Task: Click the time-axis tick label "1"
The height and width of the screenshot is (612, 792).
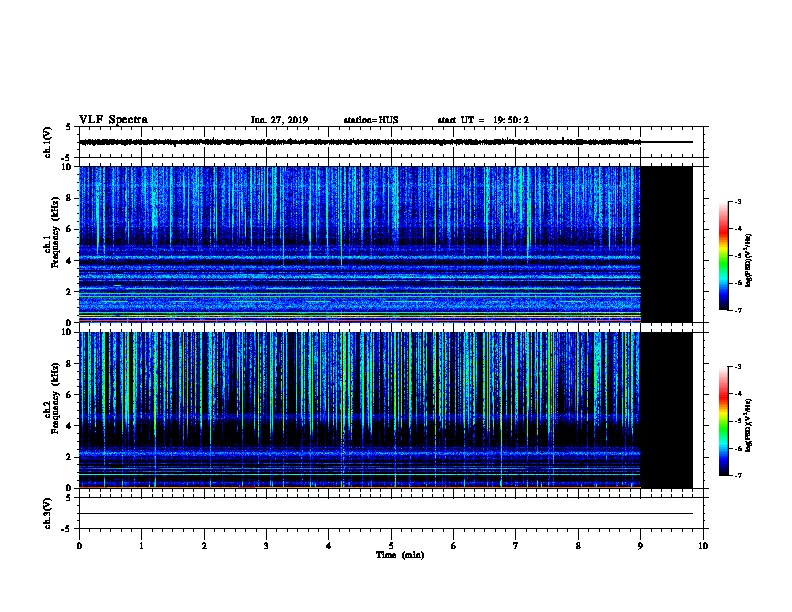Action: (x=142, y=546)
